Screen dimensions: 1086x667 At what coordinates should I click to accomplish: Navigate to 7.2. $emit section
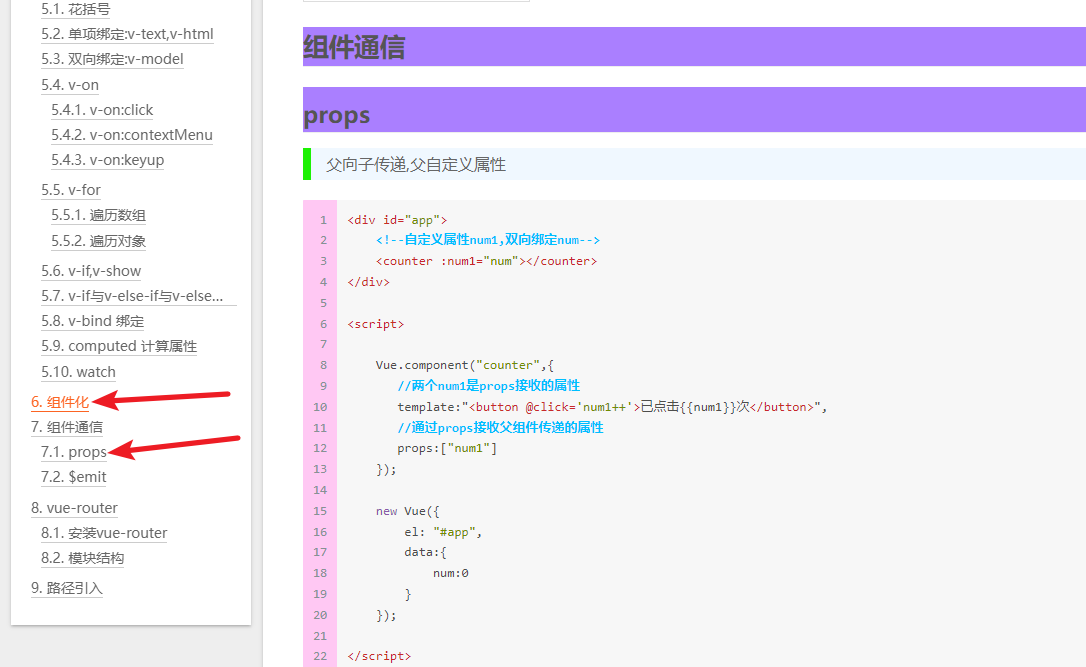[x=73, y=477]
